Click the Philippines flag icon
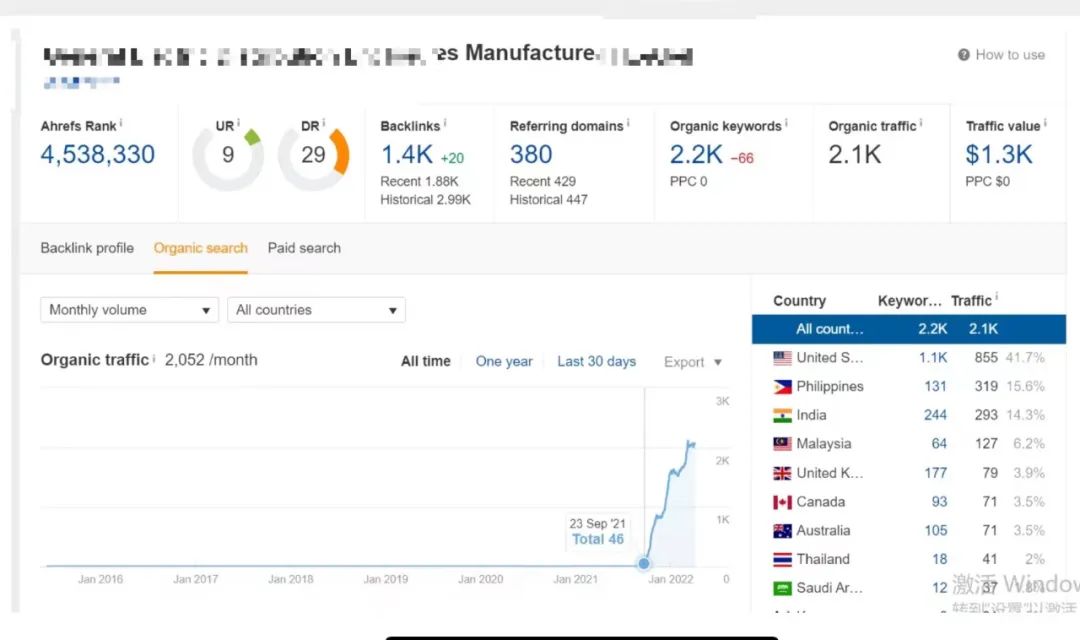Screen dimensions: 1080x640 (x=782, y=387)
